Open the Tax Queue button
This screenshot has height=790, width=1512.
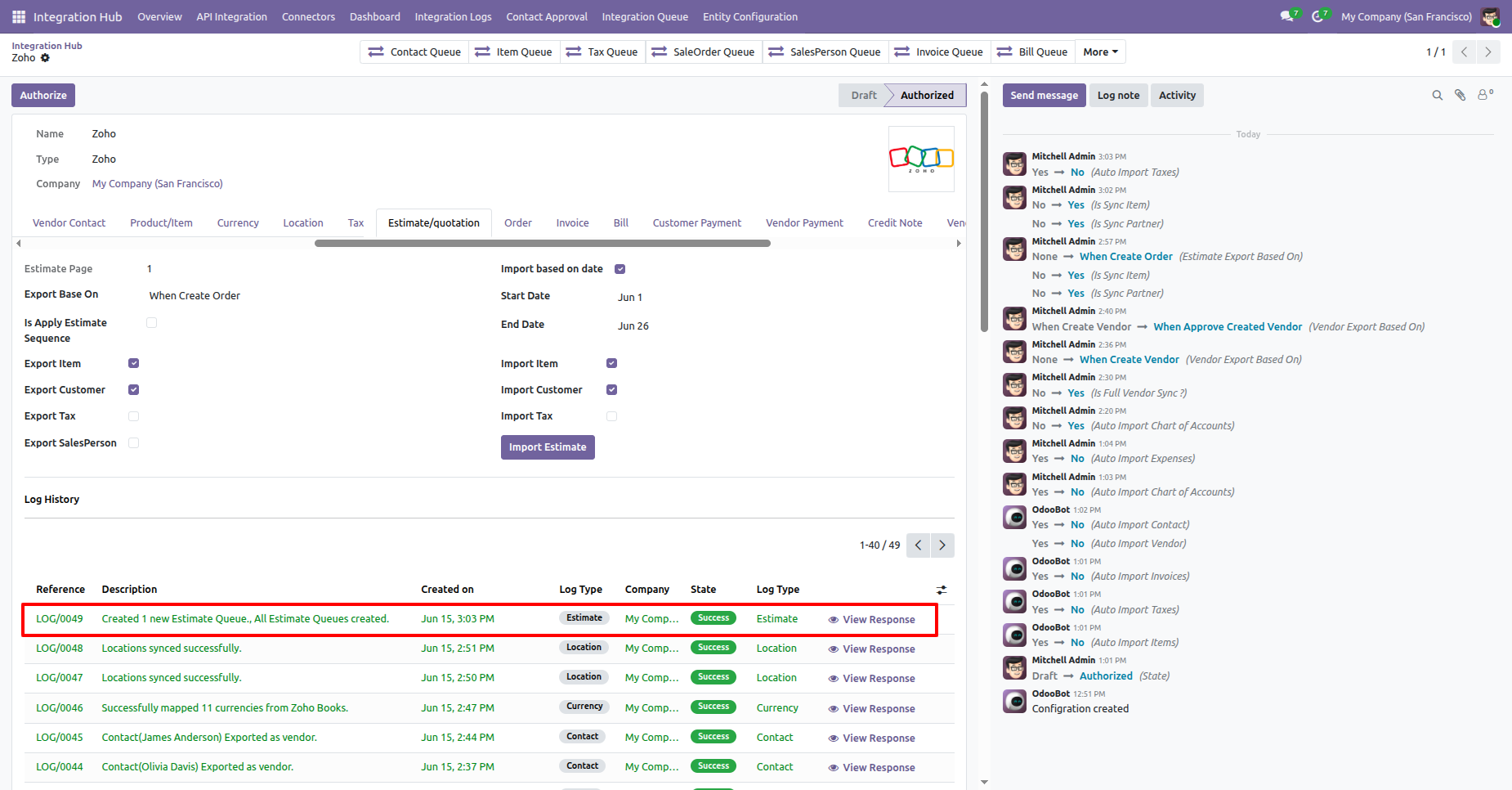click(602, 52)
